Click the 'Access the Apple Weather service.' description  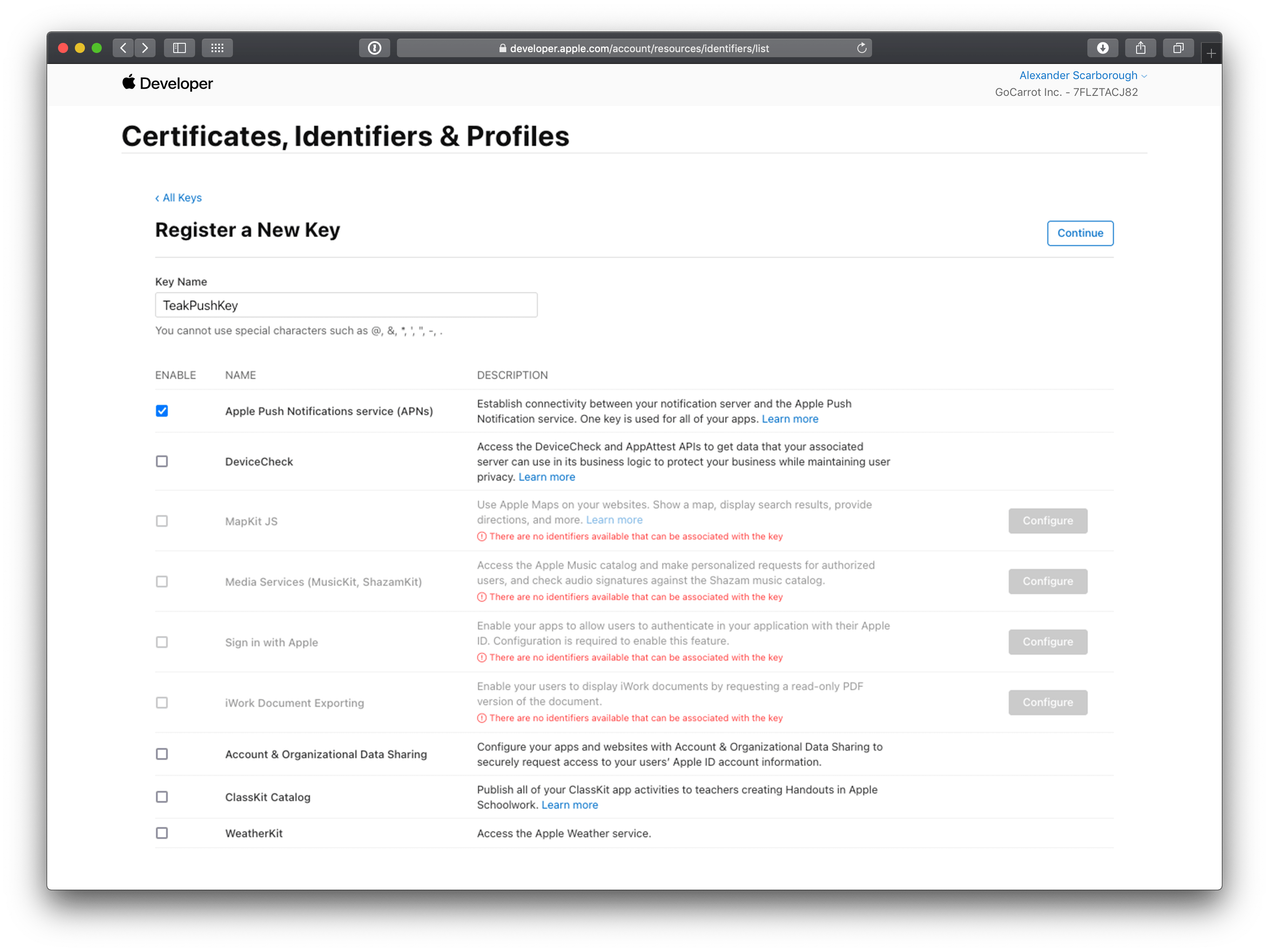tap(564, 834)
